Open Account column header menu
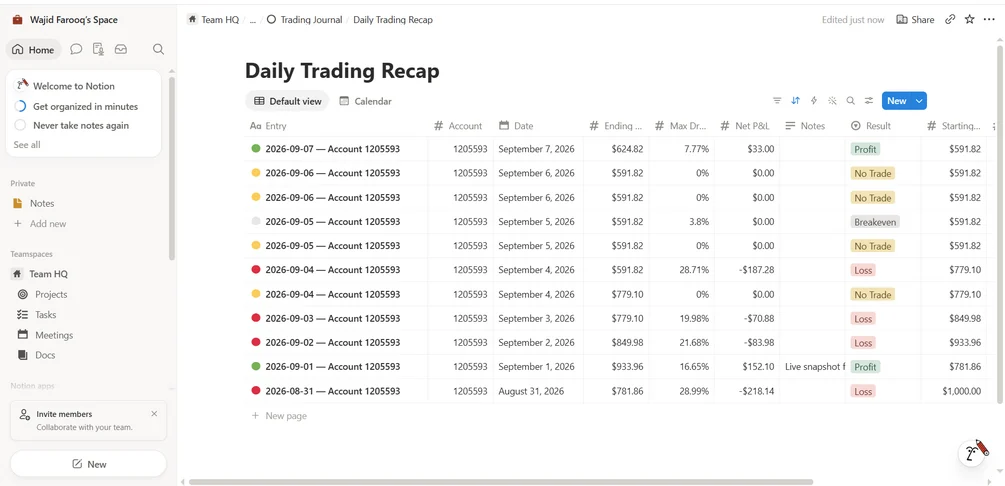The width and height of the screenshot is (1005, 486). [461, 126]
